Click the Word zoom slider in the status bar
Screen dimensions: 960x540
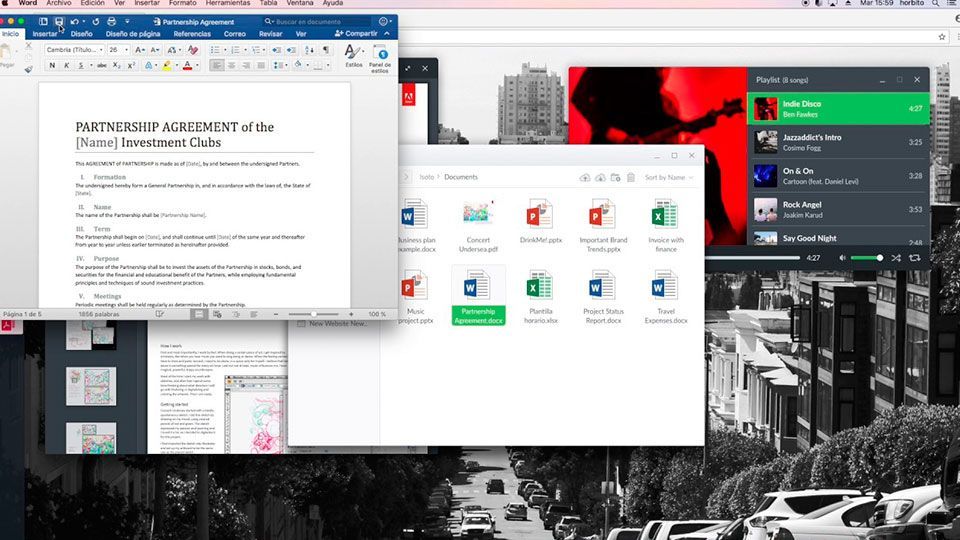tap(313, 314)
